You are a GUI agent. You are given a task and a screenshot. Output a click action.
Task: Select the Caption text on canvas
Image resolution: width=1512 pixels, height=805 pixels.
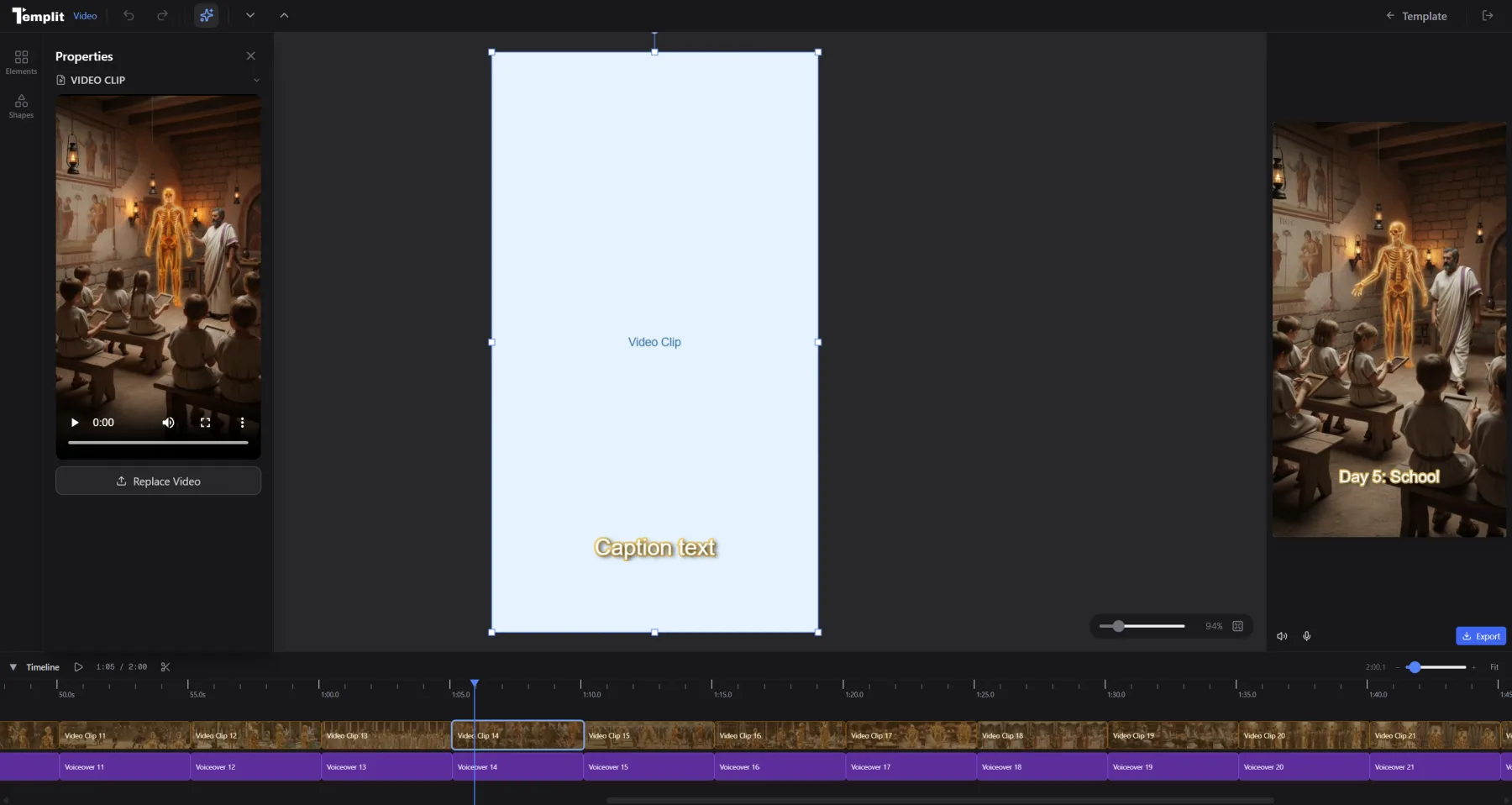pyautogui.click(x=654, y=548)
